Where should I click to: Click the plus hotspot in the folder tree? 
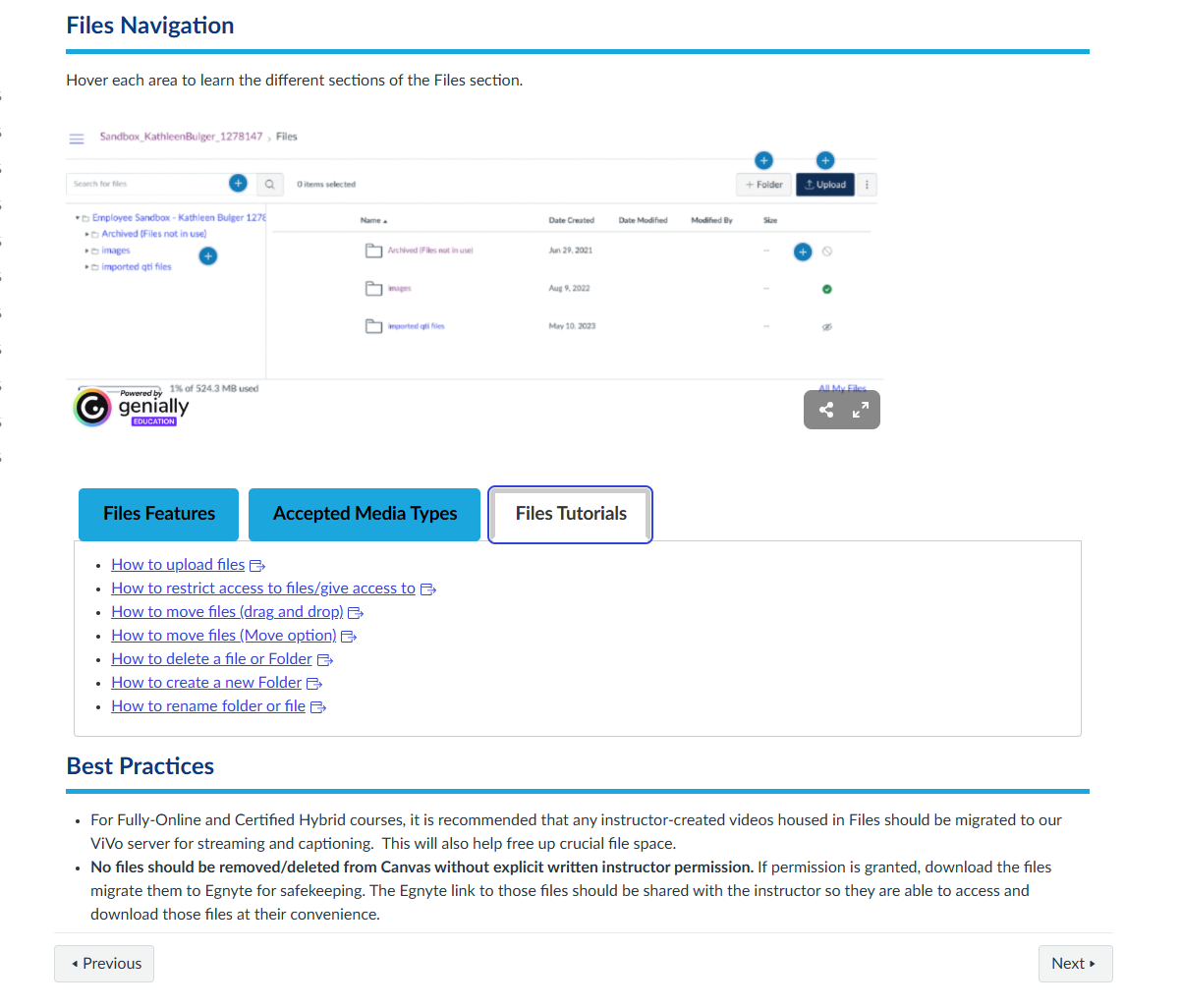(x=208, y=256)
